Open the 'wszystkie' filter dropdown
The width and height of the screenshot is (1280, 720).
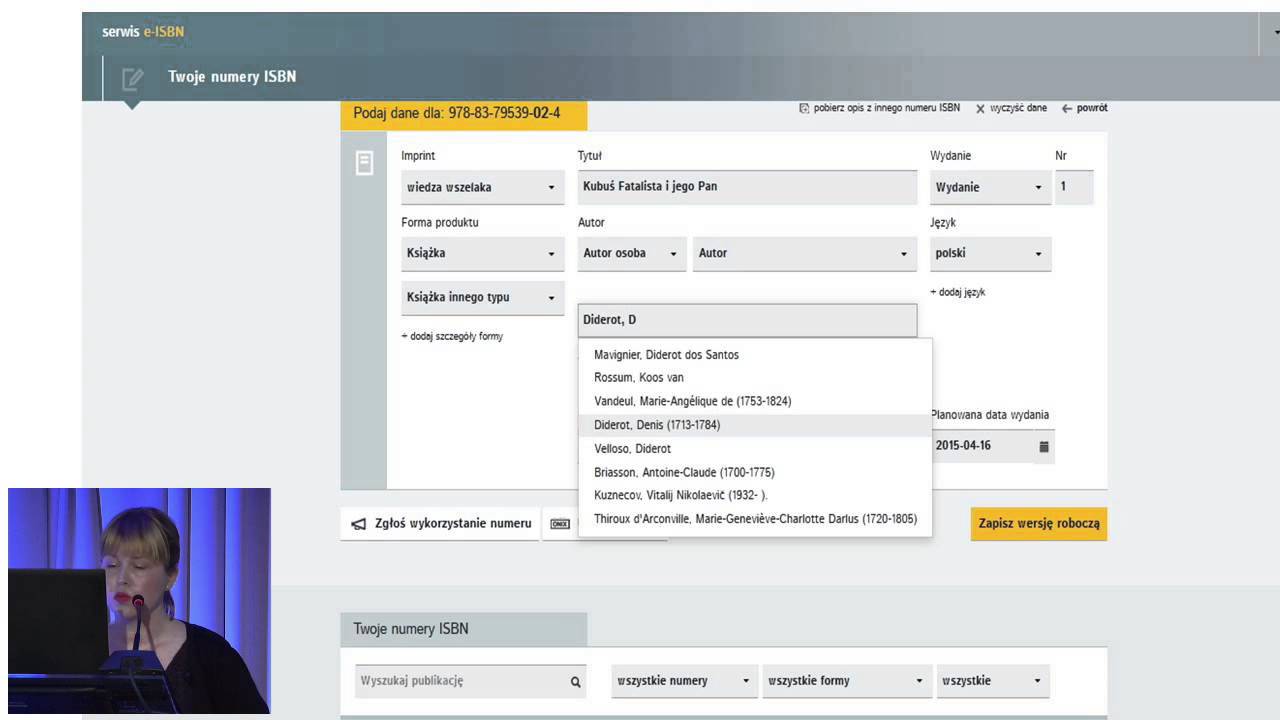(993, 681)
